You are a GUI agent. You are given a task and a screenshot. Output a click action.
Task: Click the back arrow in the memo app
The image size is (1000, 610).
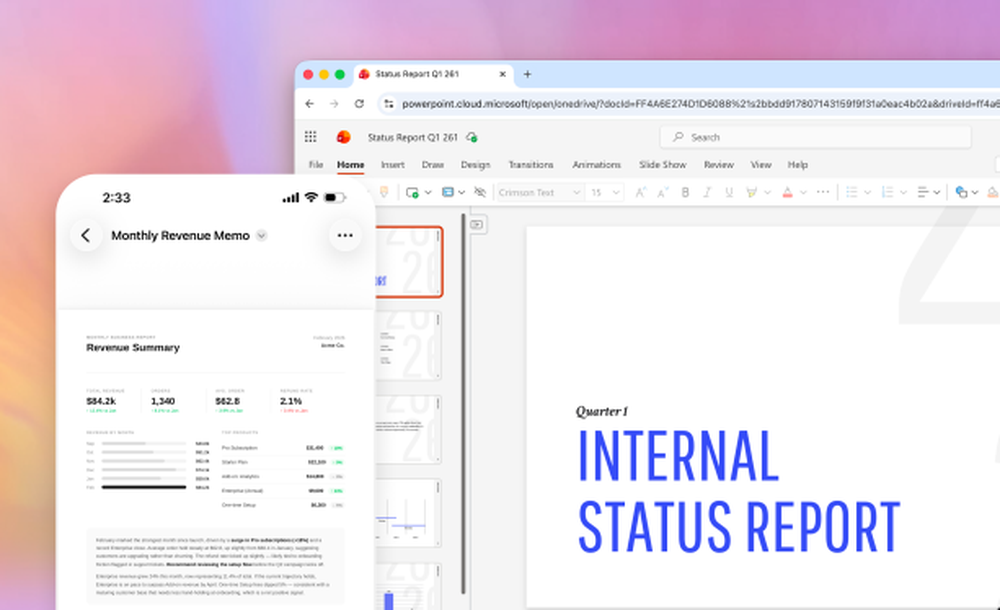coord(86,235)
